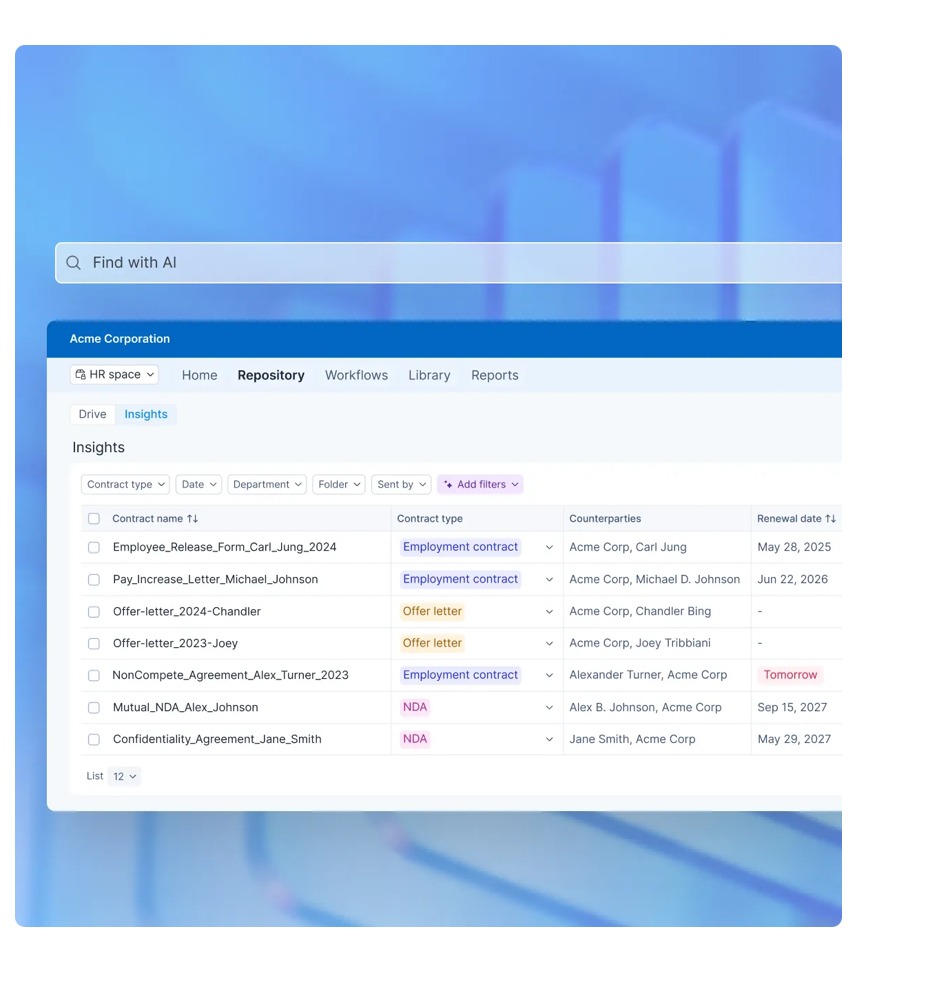Image resolution: width=934 pixels, height=1002 pixels.
Task: Click the Tomorrow renewal badge on NonCompete_Agreement_Alex_Turner_2023
Action: (x=790, y=675)
